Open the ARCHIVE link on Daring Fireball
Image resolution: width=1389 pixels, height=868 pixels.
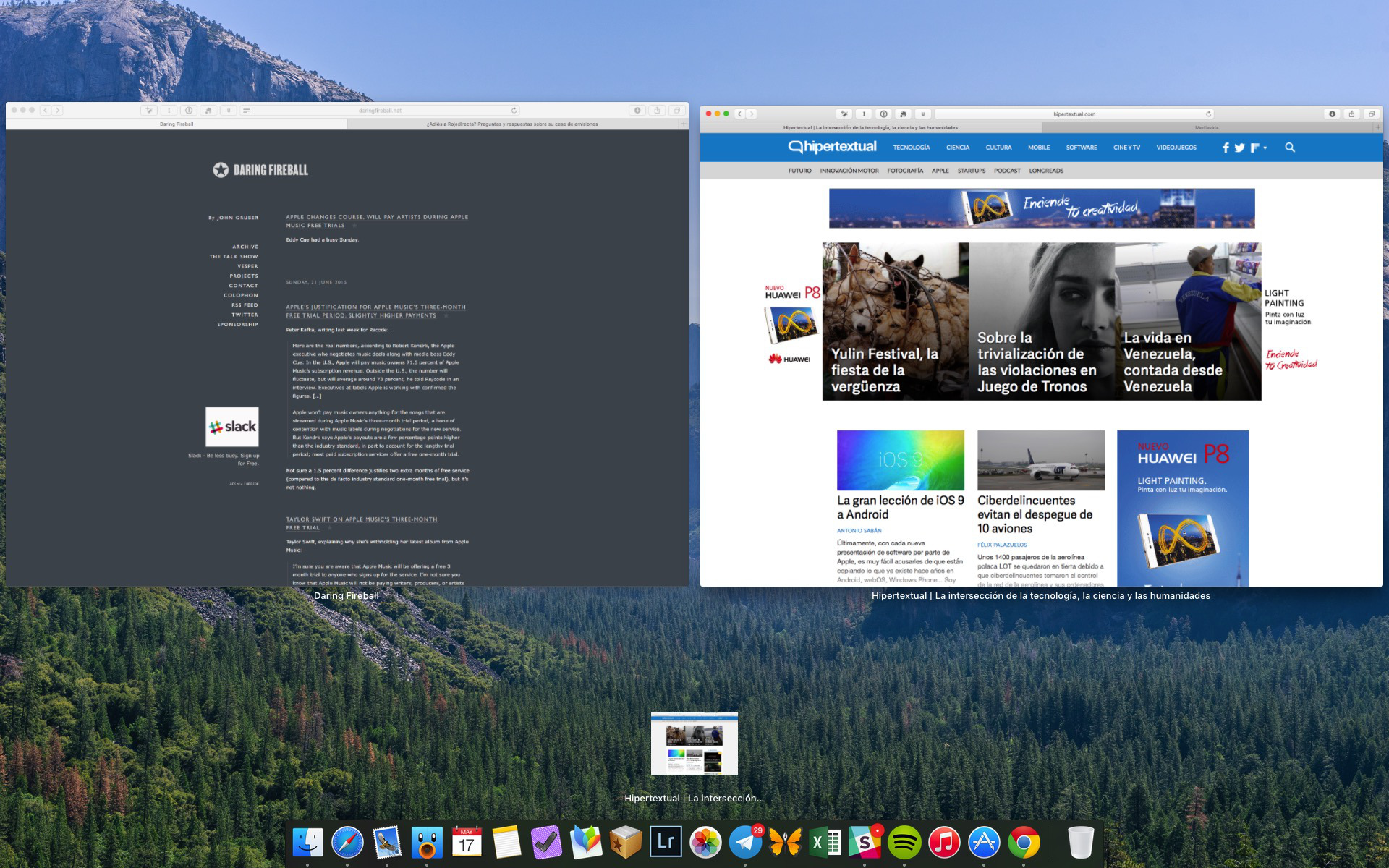pos(245,247)
